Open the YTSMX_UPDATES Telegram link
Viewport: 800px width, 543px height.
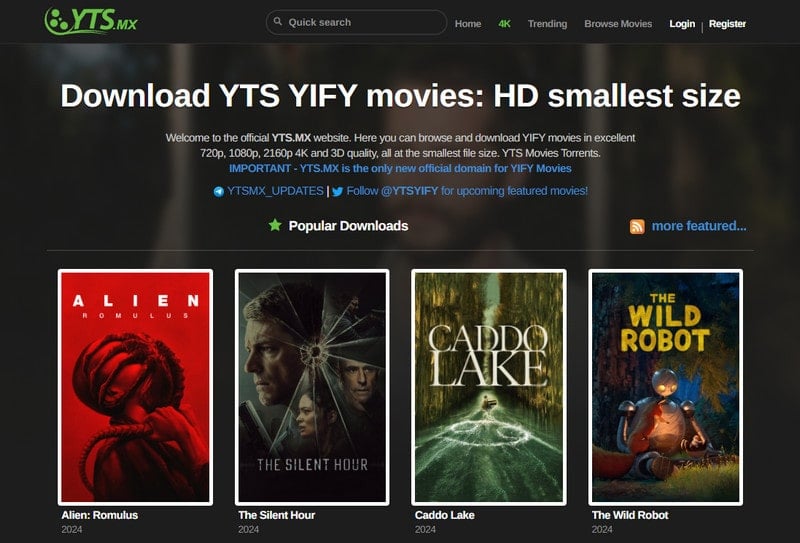click(x=275, y=191)
